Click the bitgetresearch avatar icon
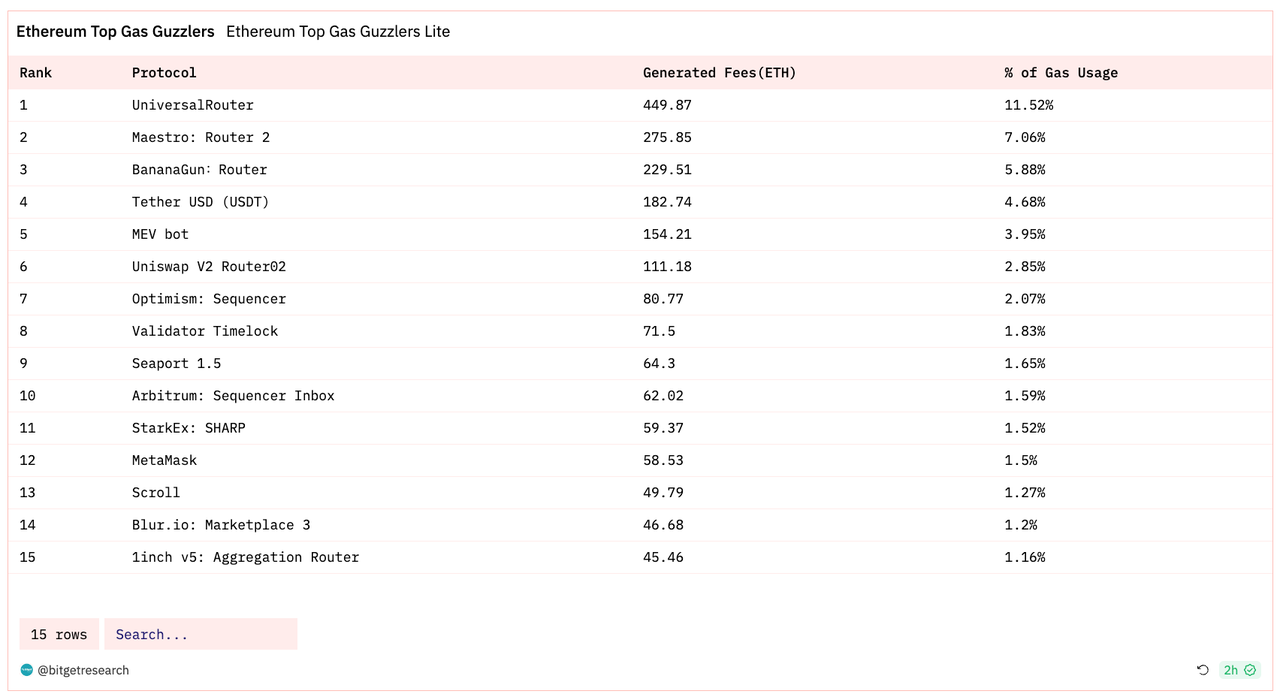 point(27,670)
